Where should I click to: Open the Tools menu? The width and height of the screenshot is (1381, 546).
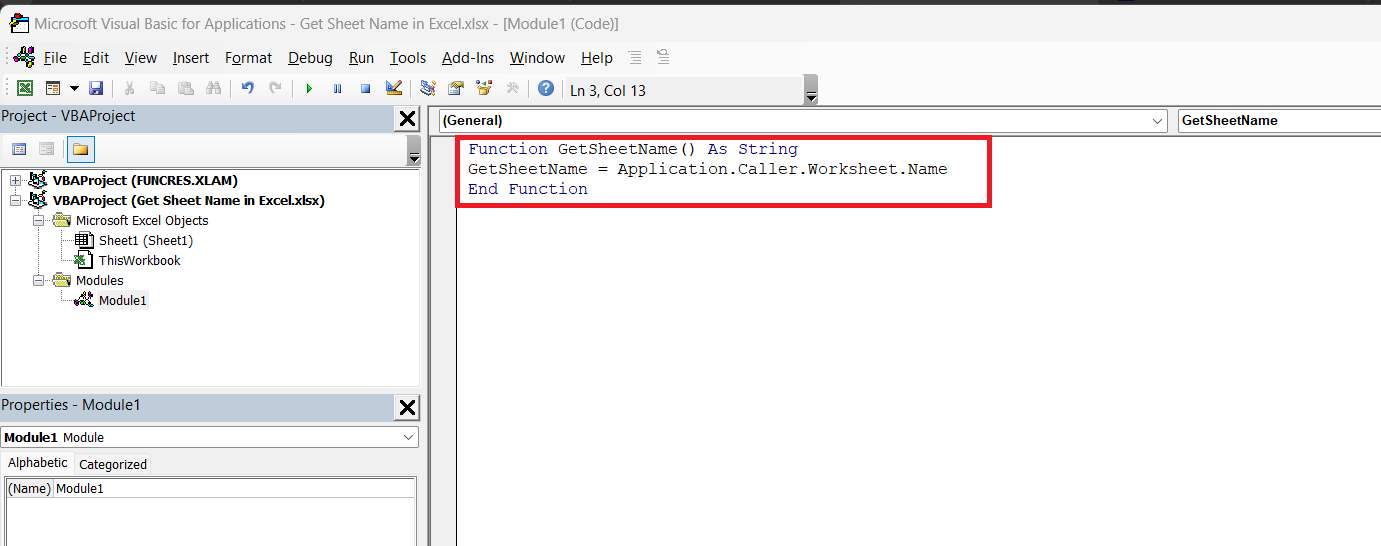pyautogui.click(x=408, y=58)
